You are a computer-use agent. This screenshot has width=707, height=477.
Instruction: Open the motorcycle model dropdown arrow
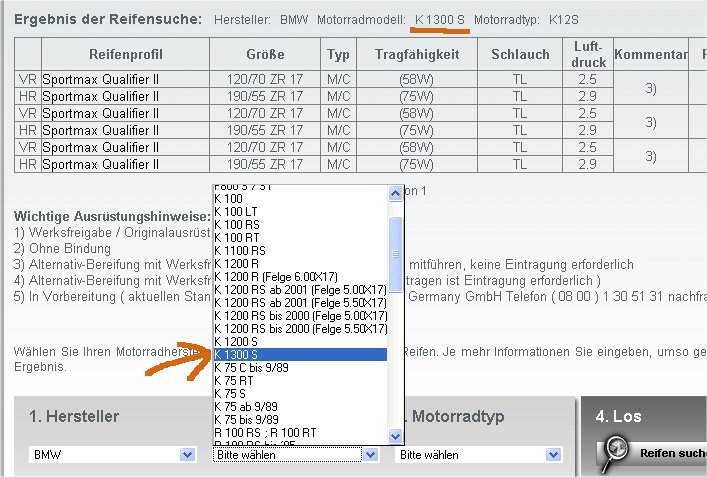tap(371, 454)
